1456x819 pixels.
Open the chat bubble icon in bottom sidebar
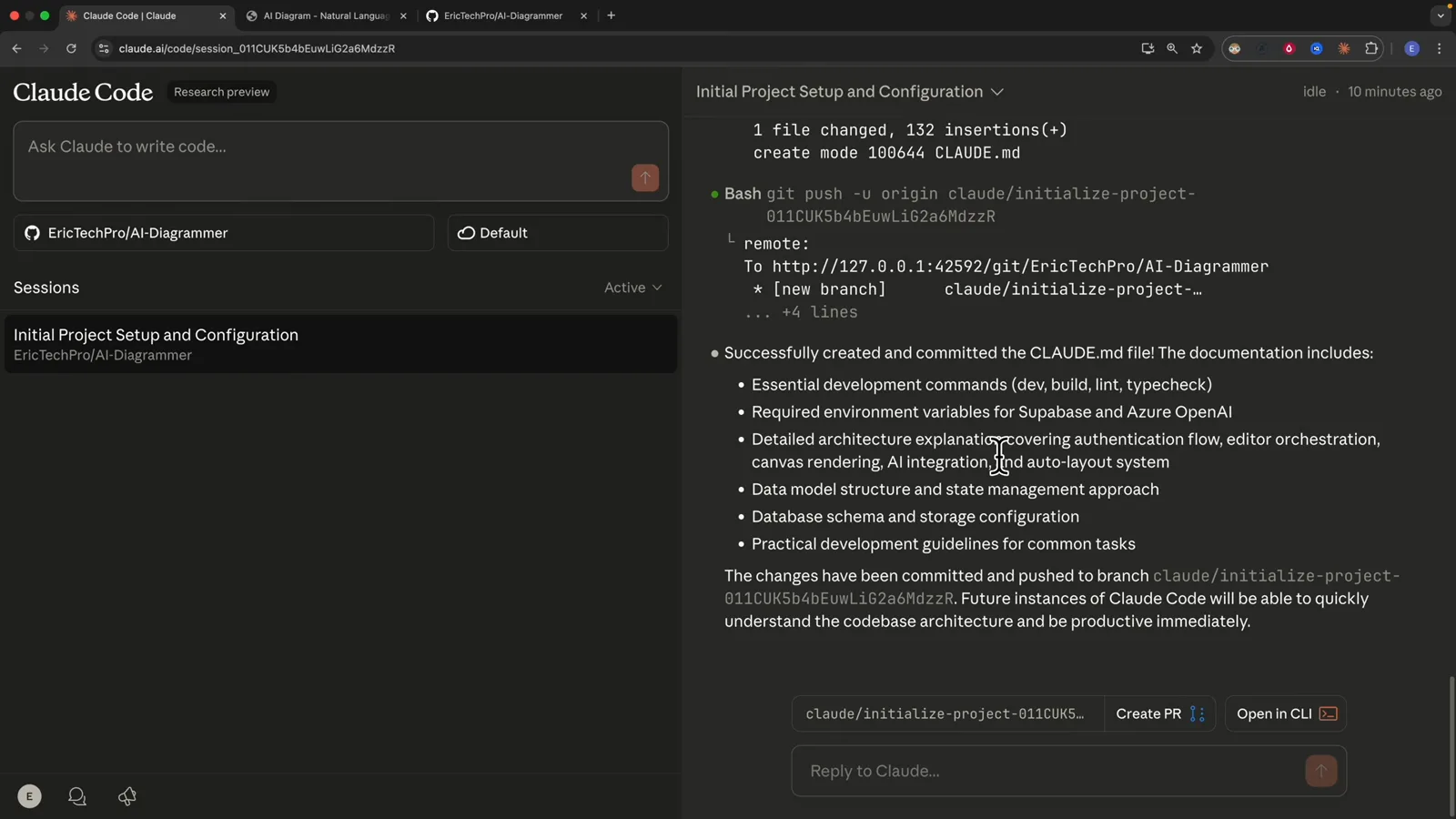pos(77,796)
